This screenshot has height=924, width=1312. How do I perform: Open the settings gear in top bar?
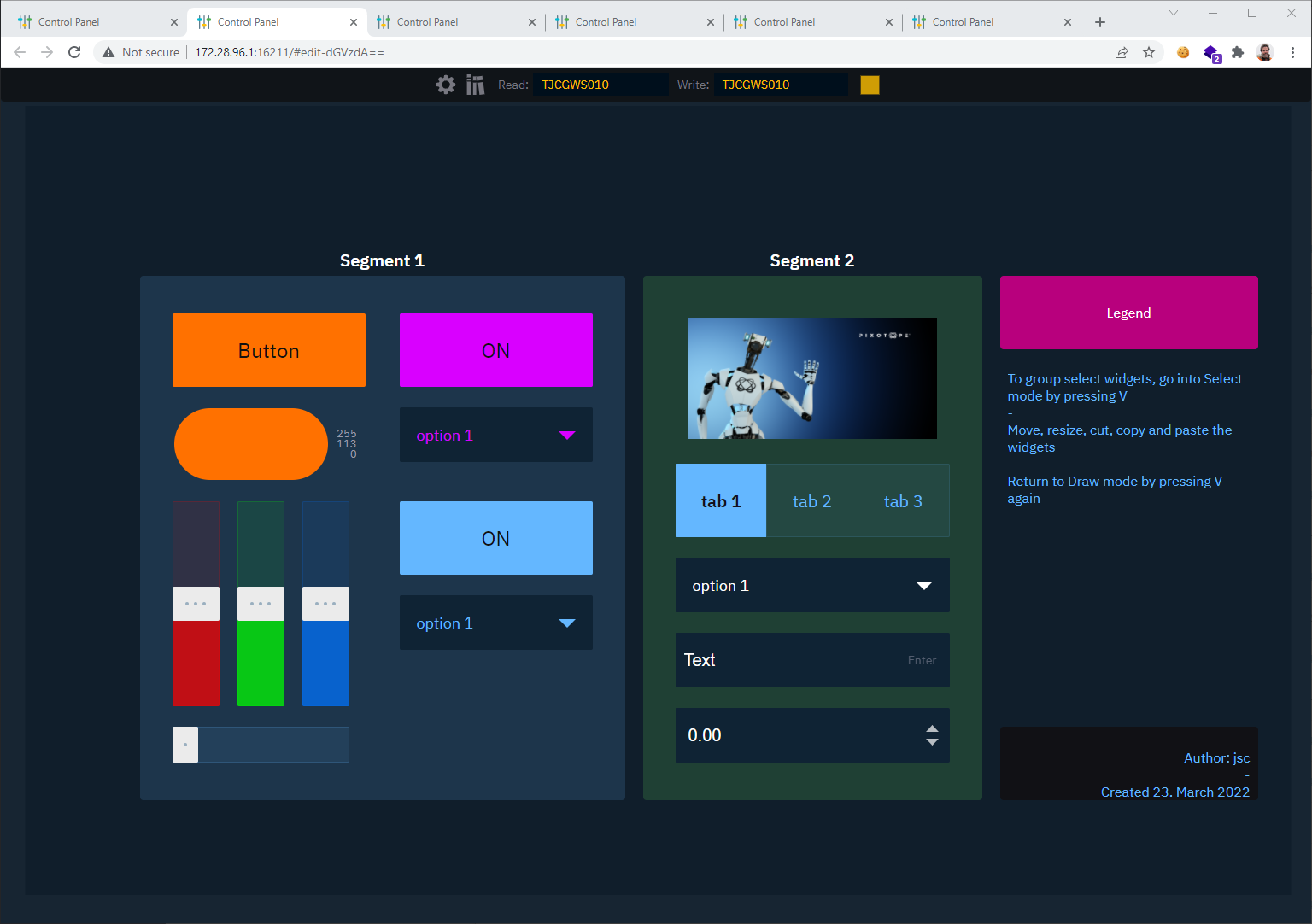tap(445, 85)
